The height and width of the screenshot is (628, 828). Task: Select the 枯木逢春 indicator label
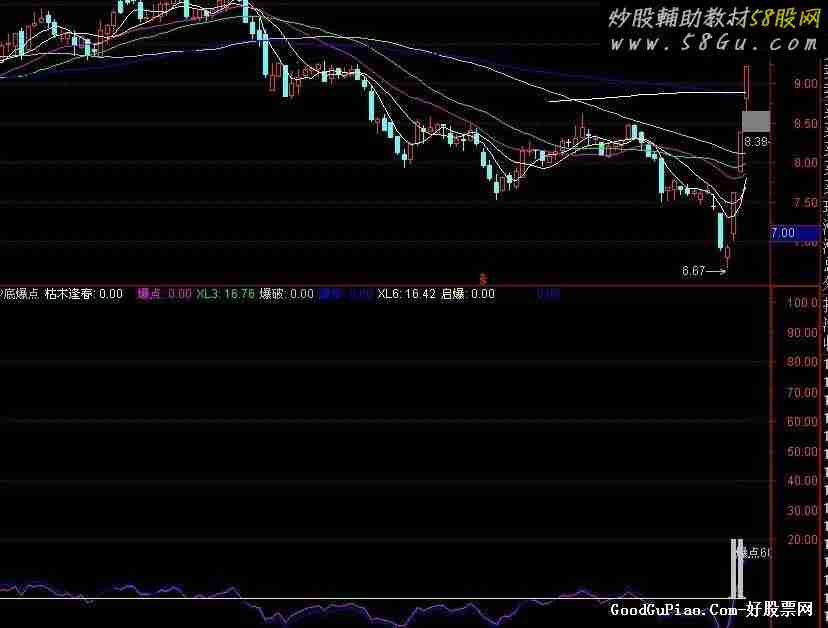(x=84, y=294)
